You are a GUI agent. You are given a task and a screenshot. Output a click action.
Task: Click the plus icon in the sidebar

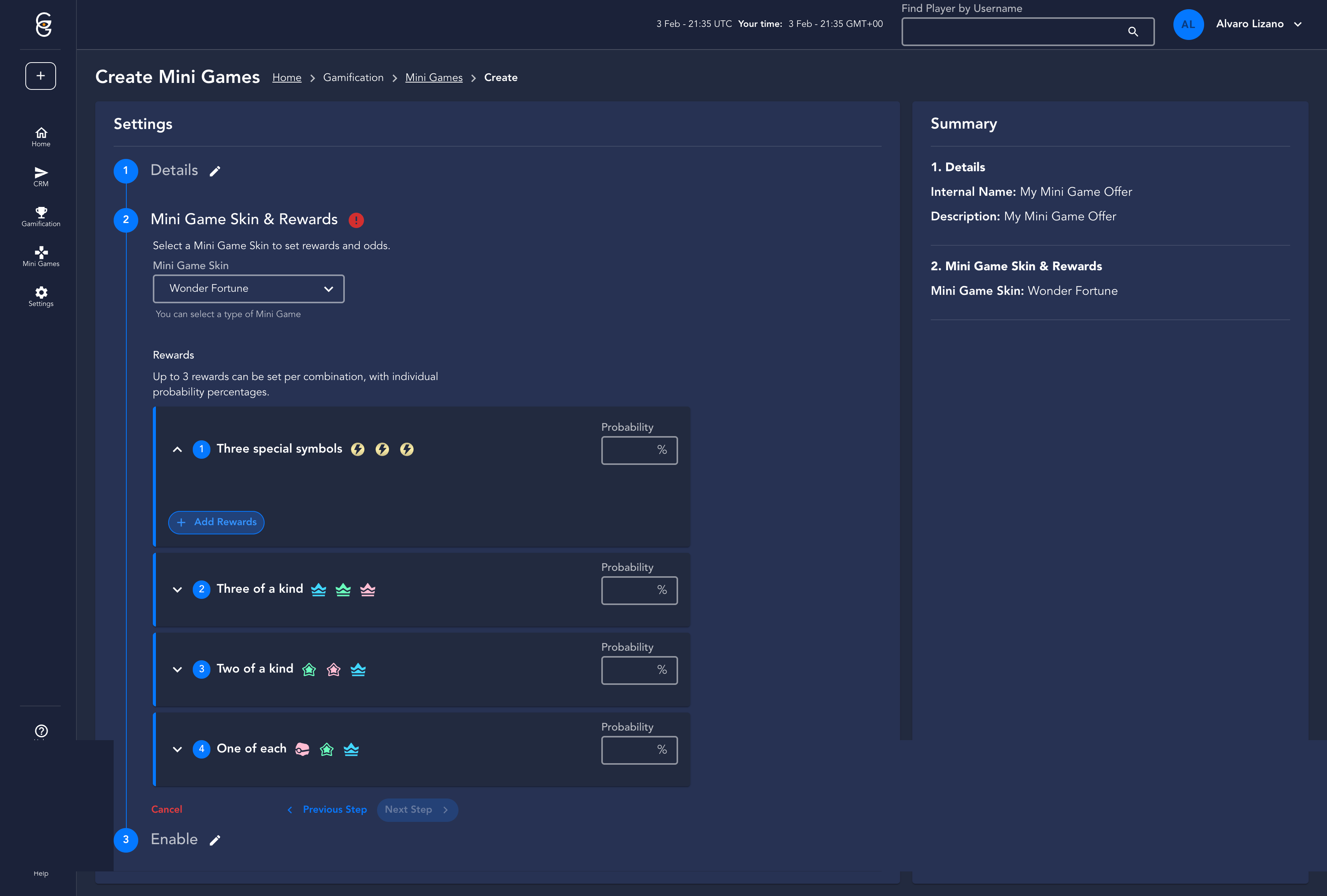coord(41,76)
